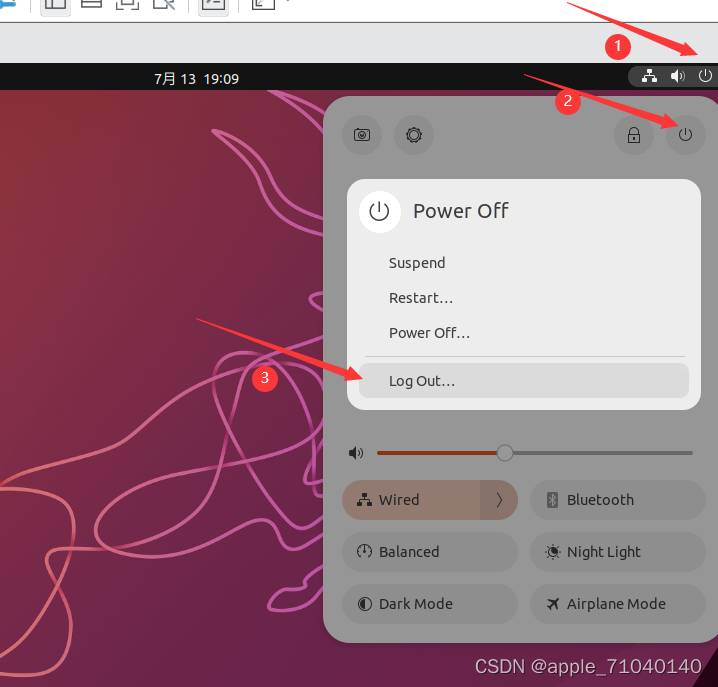Screen dimensions: 718x687
Task: Toggle Bluetooth on
Action: pos(618,500)
